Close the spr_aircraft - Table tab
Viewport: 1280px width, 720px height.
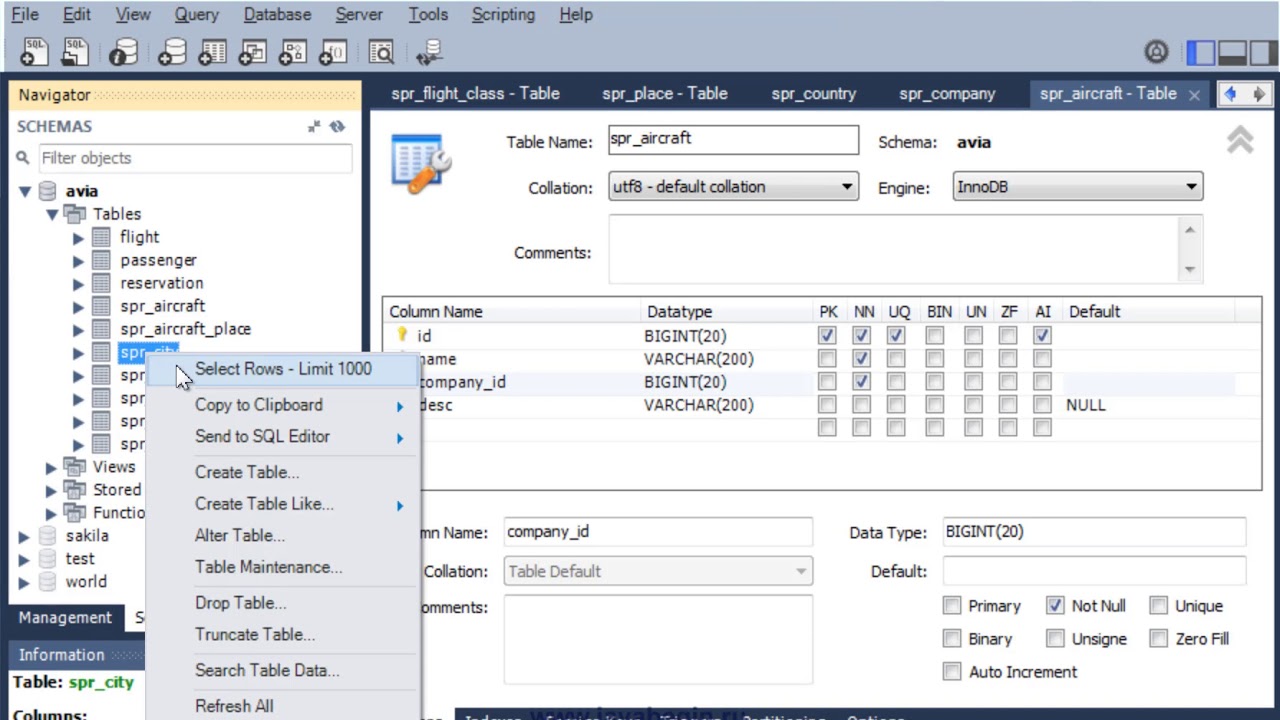[x=1194, y=94]
